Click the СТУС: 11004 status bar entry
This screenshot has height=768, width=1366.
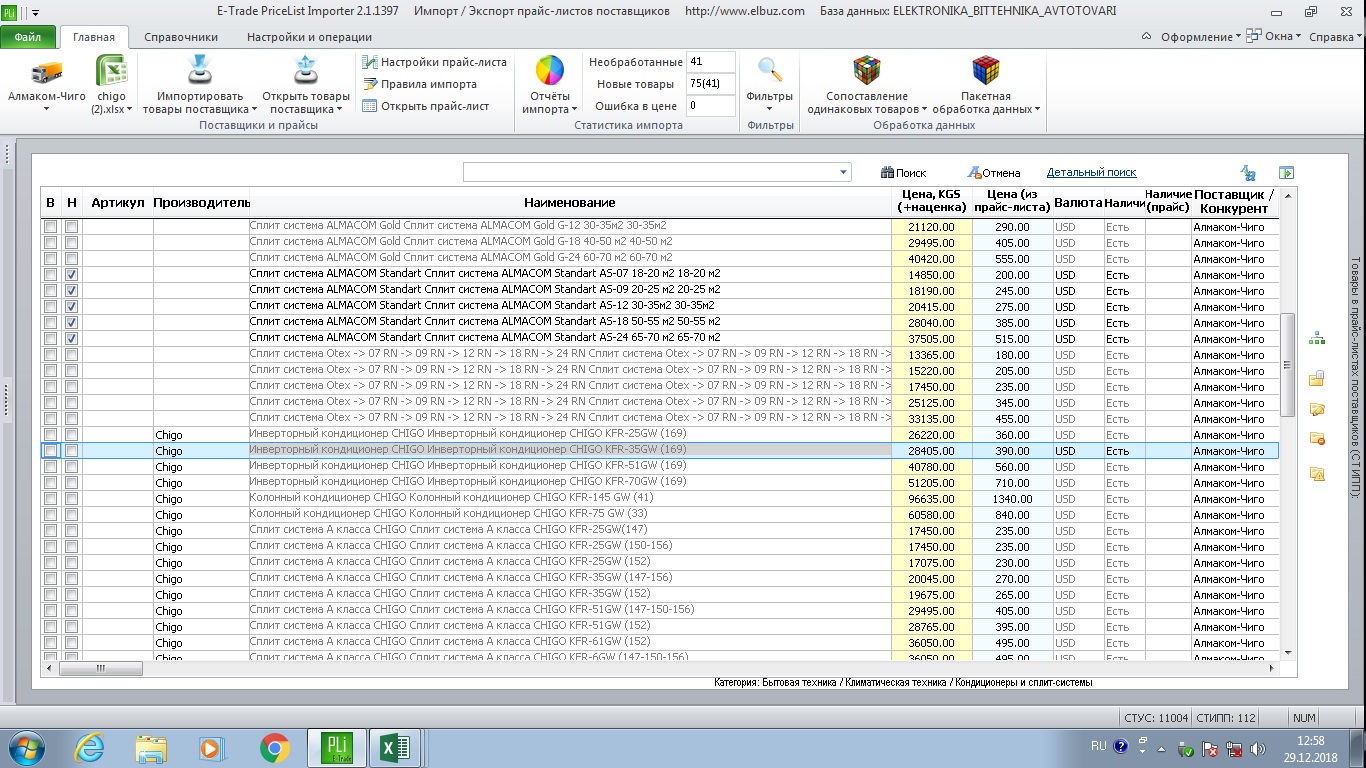(1156, 718)
